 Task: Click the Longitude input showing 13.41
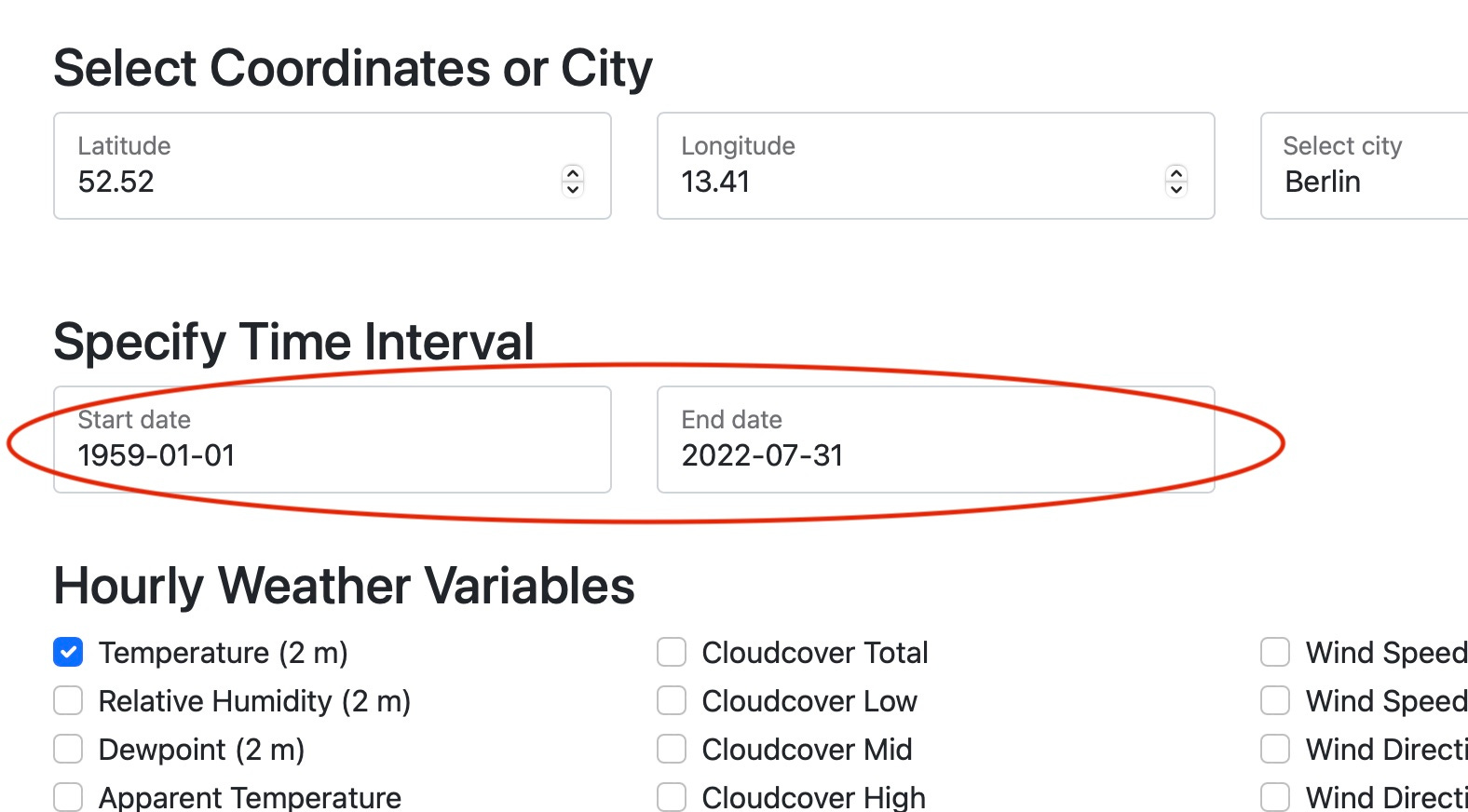tap(885, 182)
